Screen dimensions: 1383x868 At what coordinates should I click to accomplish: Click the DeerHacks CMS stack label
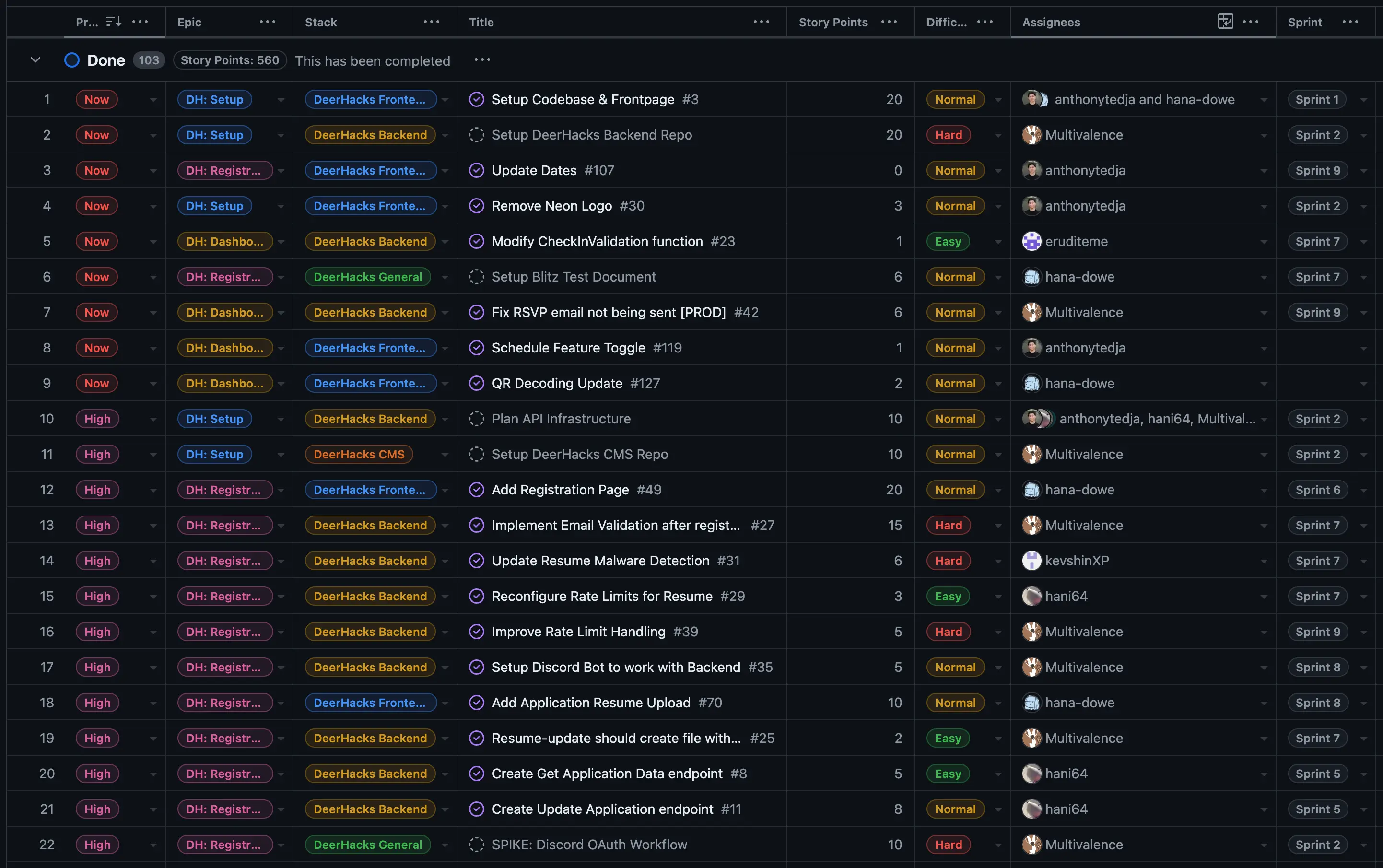[x=359, y=454]
